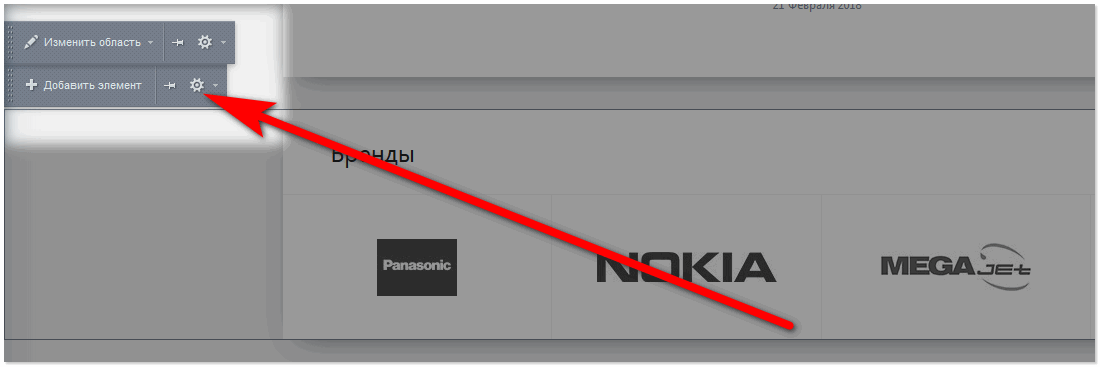1100x367 pixels.
Task: Expand the gear dropdown arrow on "Добавить элемент" toolbar
Action: [215, 86]
